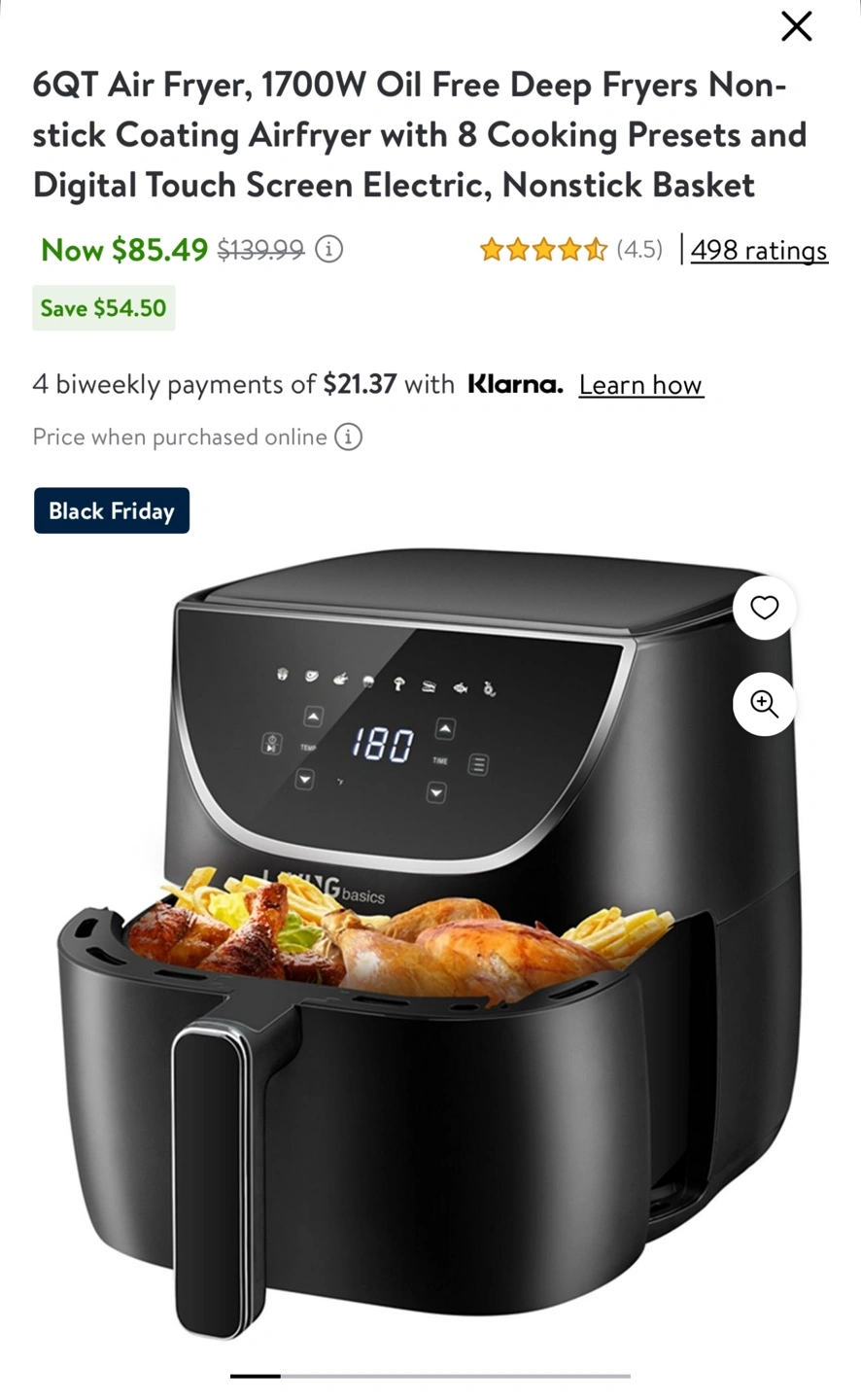Tap the 4 biweekly payments of $21.37 text

pyautogui.click(x=215, y=384)
